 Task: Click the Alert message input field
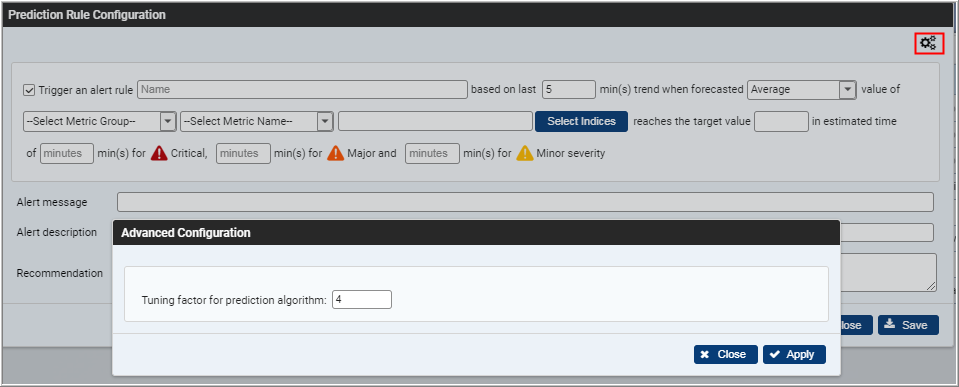click(525, 202)
